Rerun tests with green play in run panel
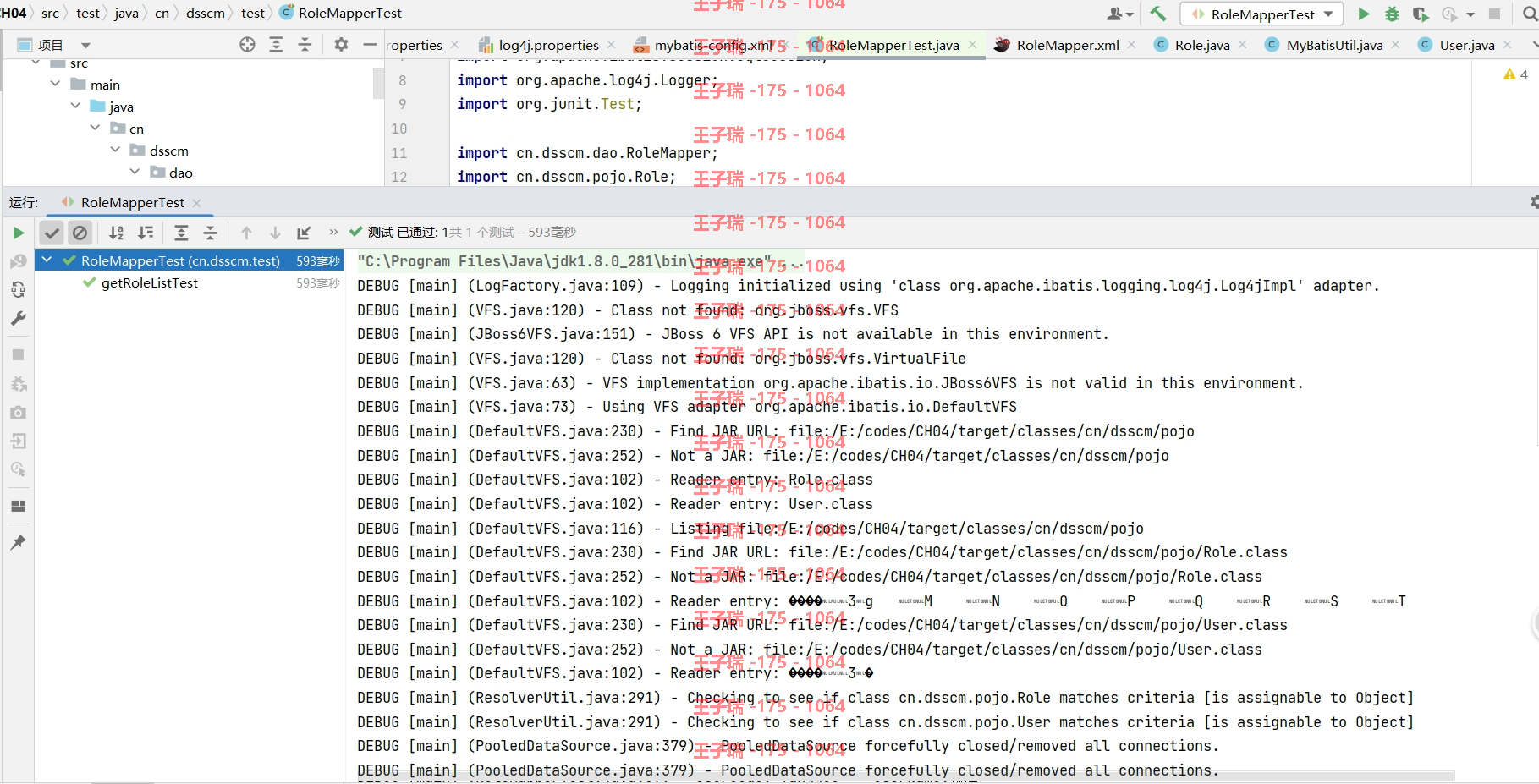Viewport: 1539px width, 784px height. point(19,233)
